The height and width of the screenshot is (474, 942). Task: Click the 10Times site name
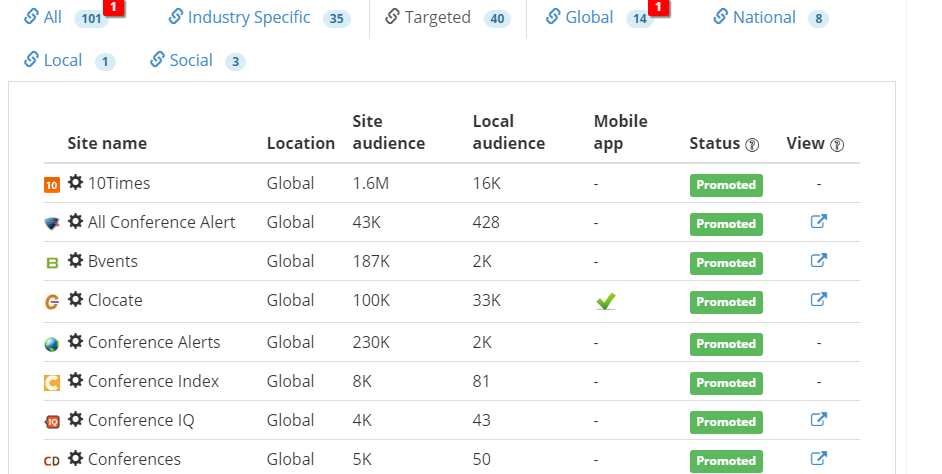(119, 183)
